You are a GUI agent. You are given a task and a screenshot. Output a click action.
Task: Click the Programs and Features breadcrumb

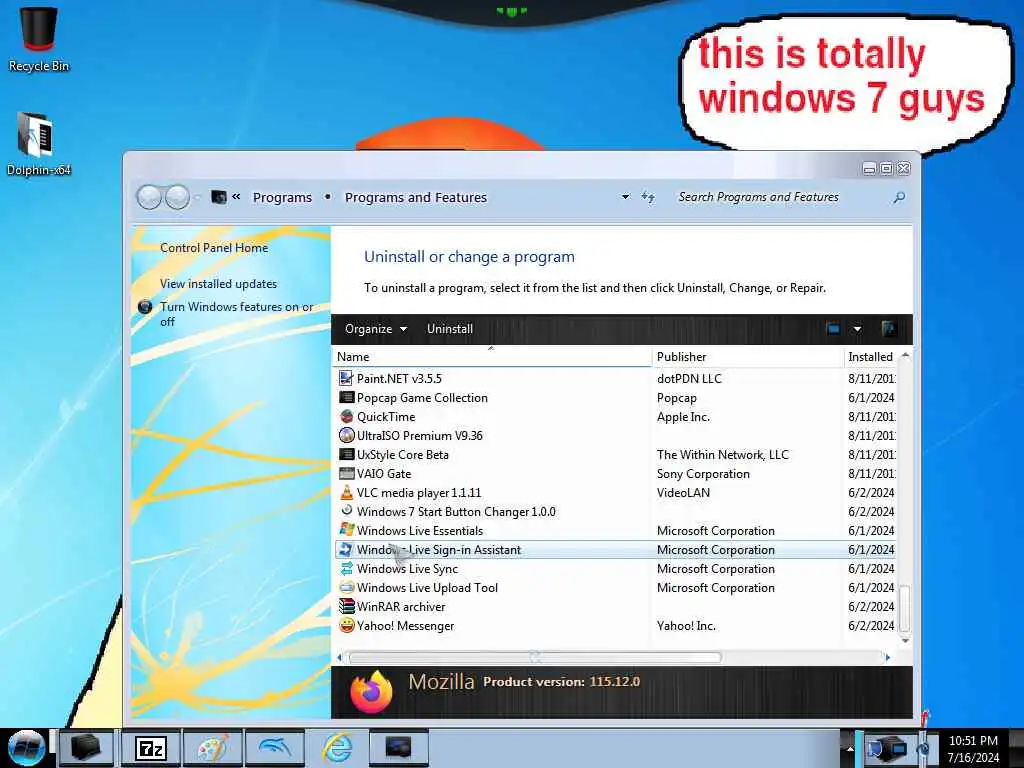point(415,197)
